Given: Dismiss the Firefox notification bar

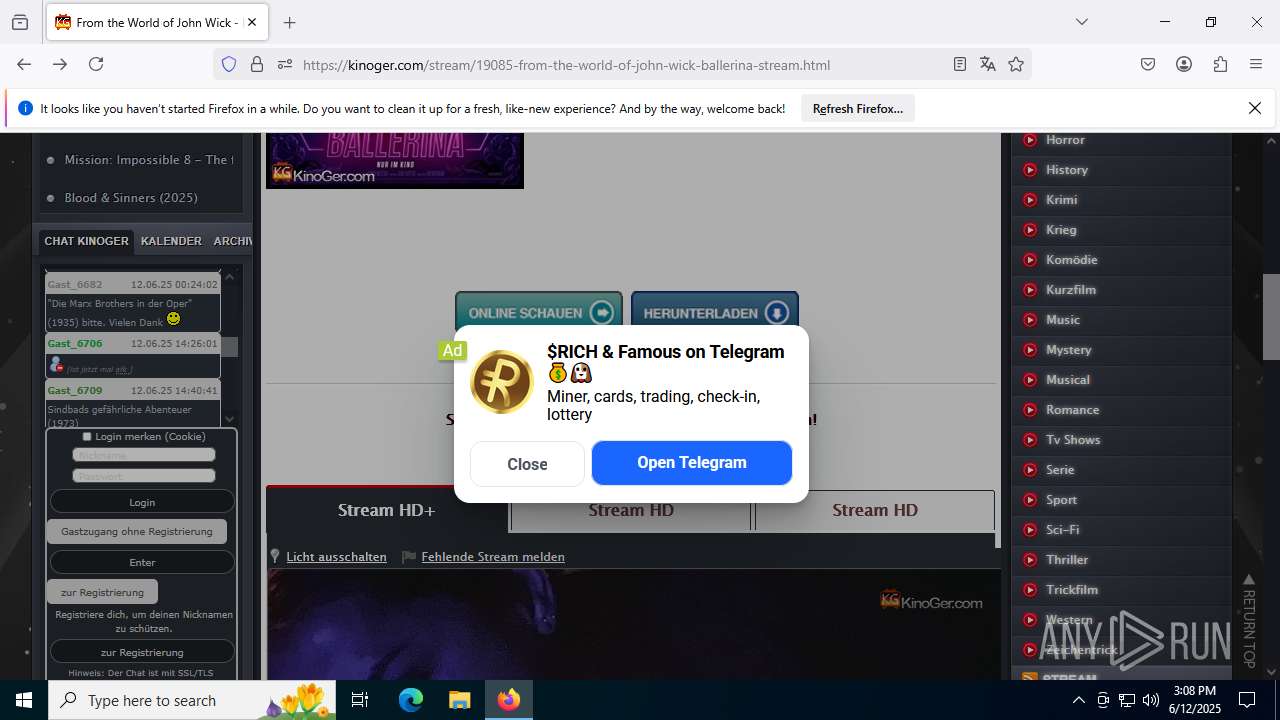Looking at the screenshot, I should click(x=1255, y=108).
